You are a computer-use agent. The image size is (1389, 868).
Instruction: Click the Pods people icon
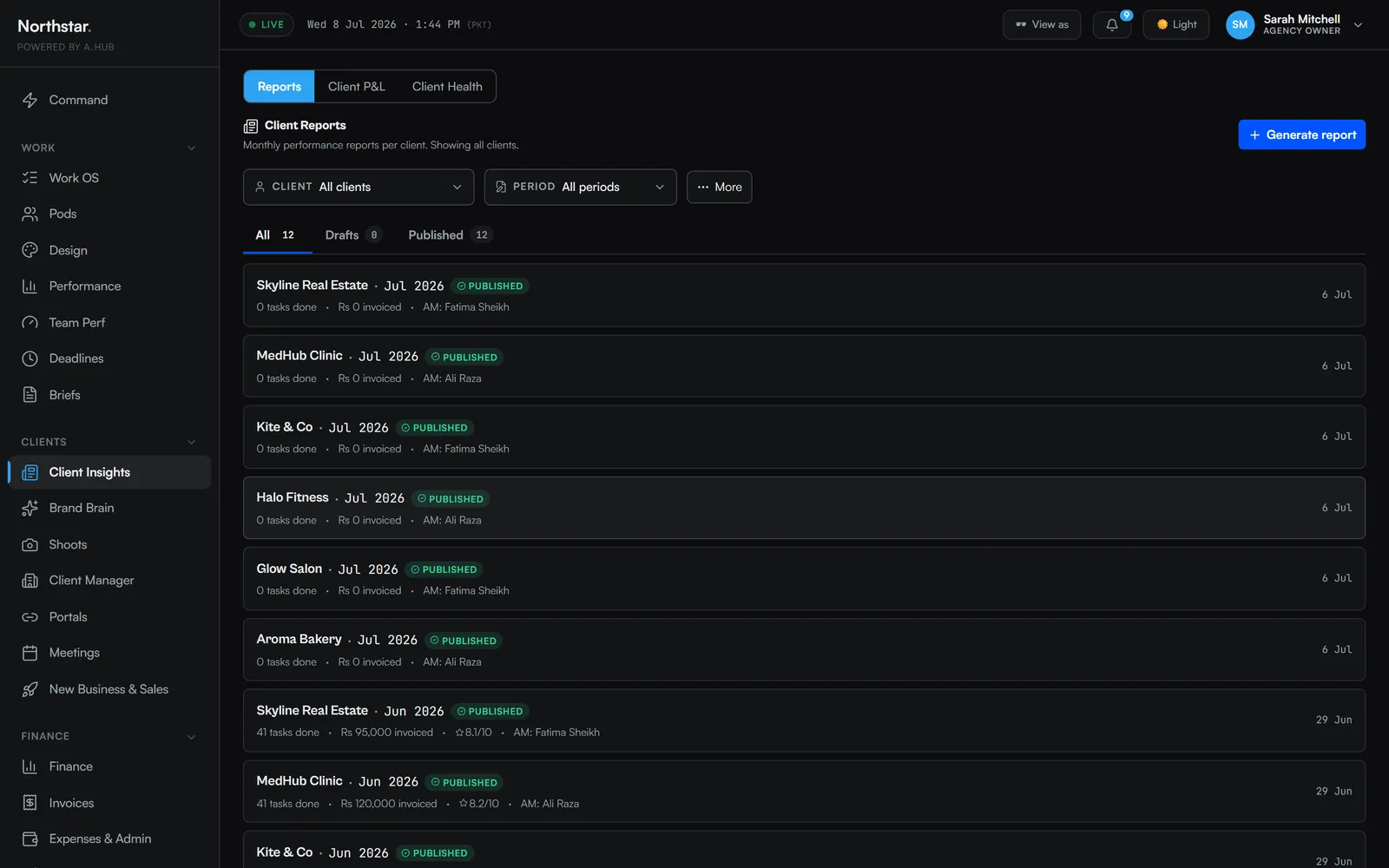[30, 214]
